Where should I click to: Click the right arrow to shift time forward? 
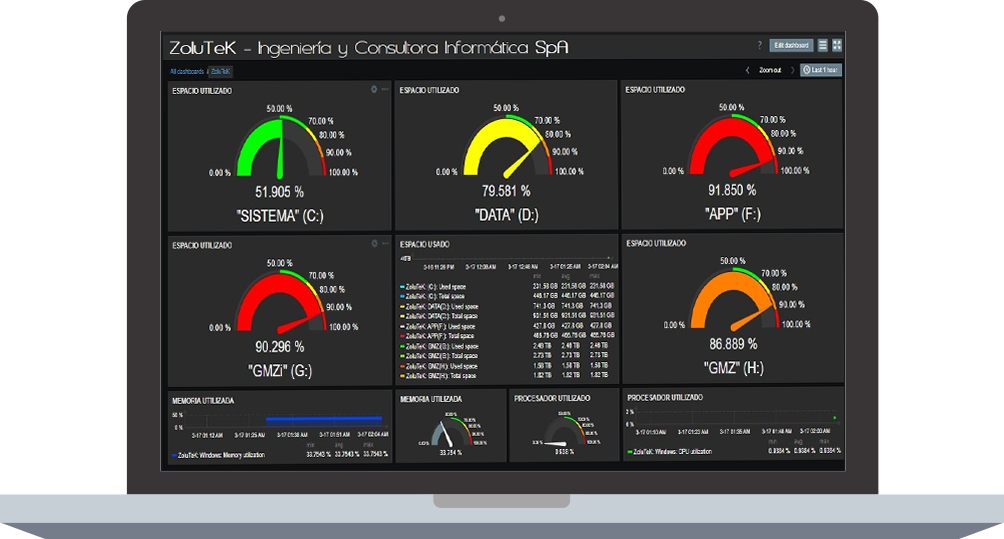(792, 71)
